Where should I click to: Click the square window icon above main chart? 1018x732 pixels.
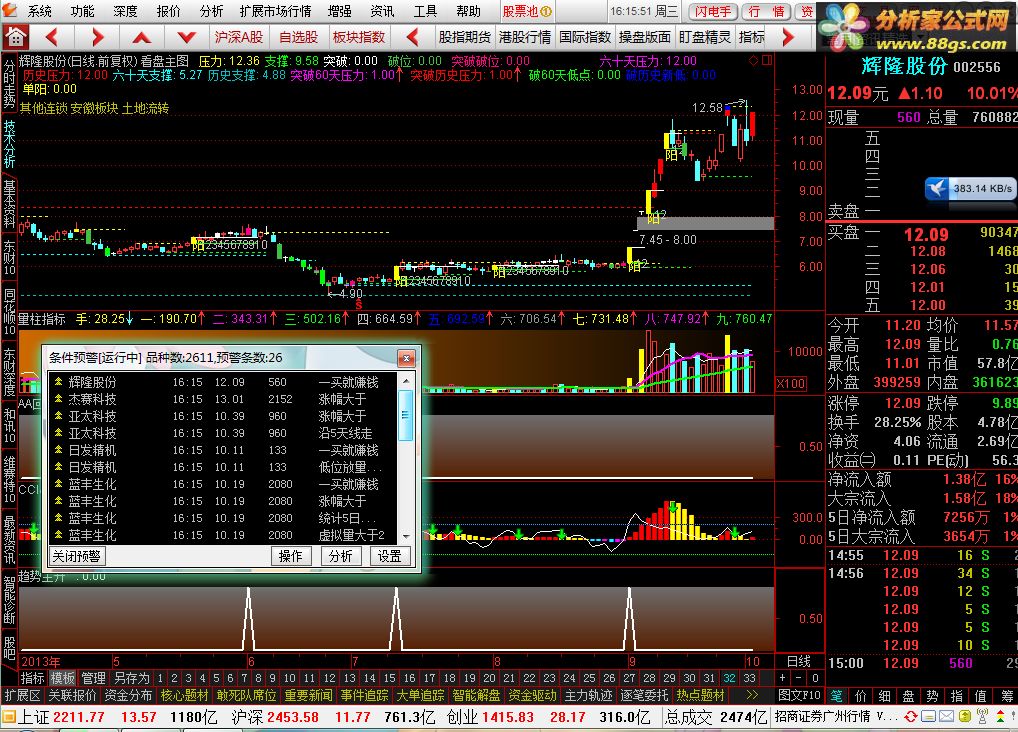tap(767, 60)
